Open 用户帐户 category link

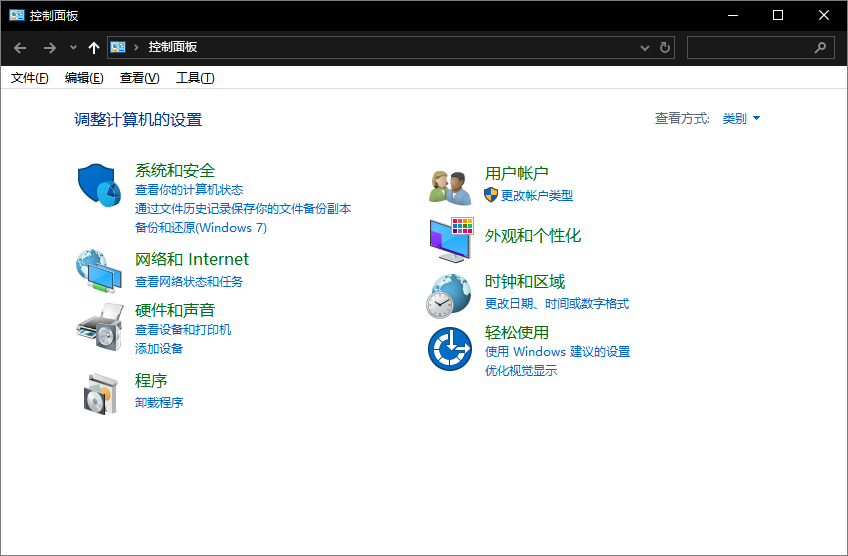click(516, 174)
